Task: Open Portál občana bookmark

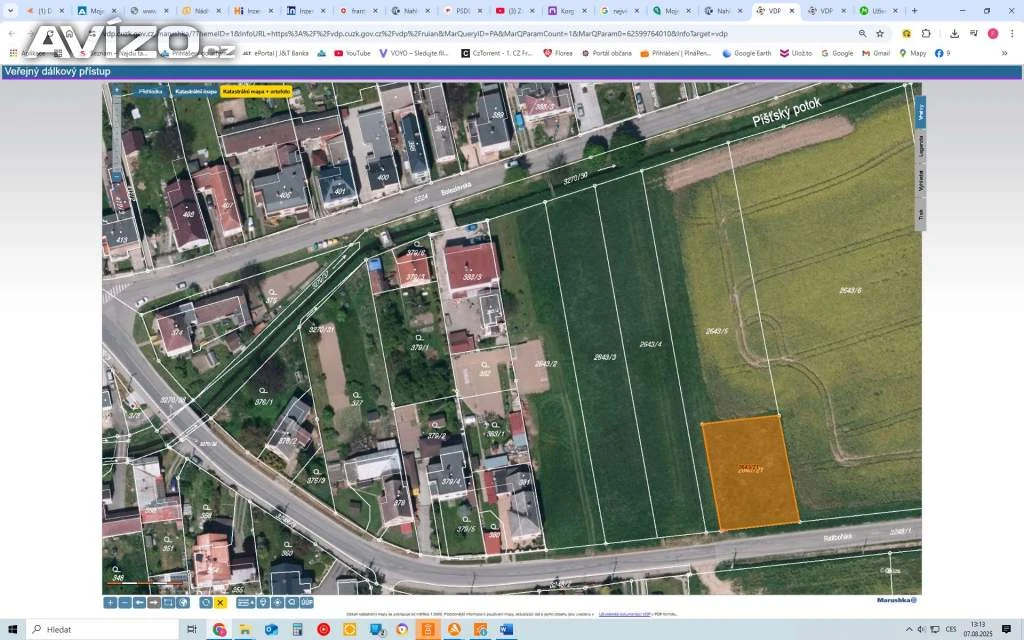Action: click(x=607, y=53)
